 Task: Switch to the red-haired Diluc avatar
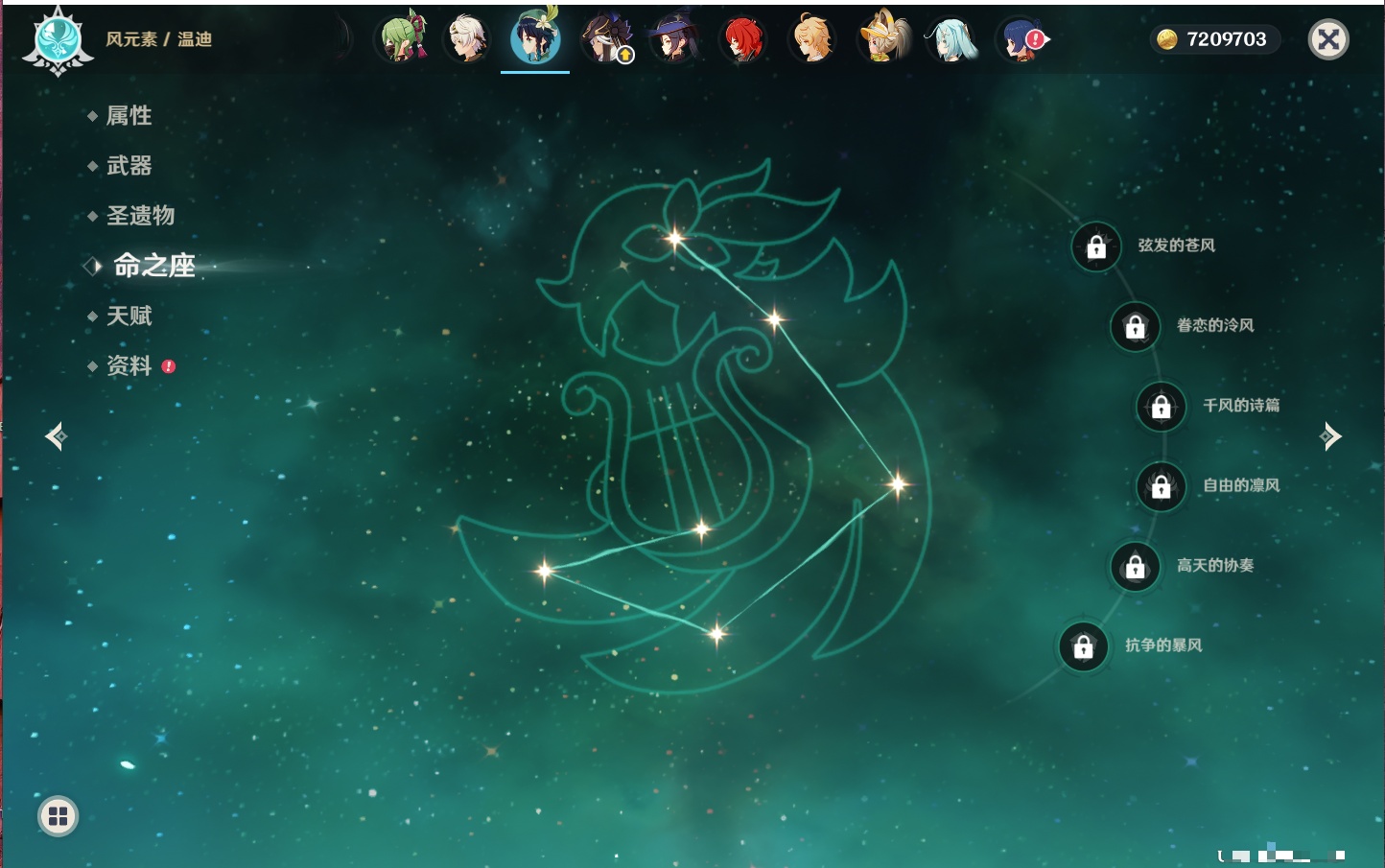(x=742, y=38)
